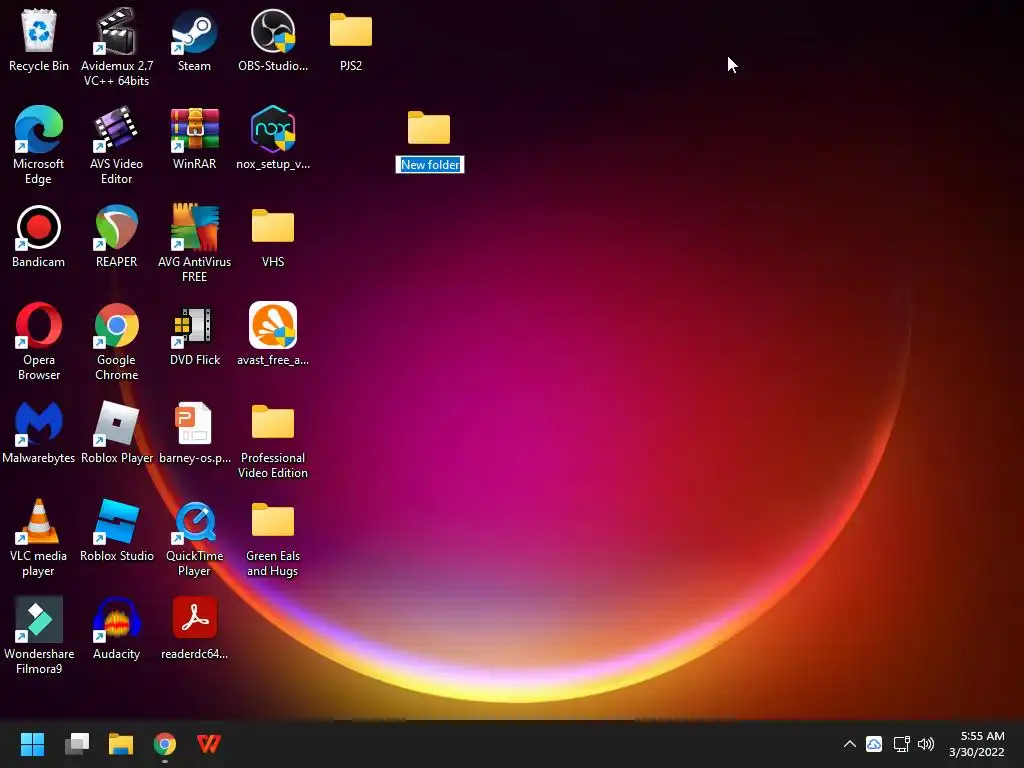This screenshot has height=768, width=1024.
Task: Open the network status tray icon
Action: [901, 744]
